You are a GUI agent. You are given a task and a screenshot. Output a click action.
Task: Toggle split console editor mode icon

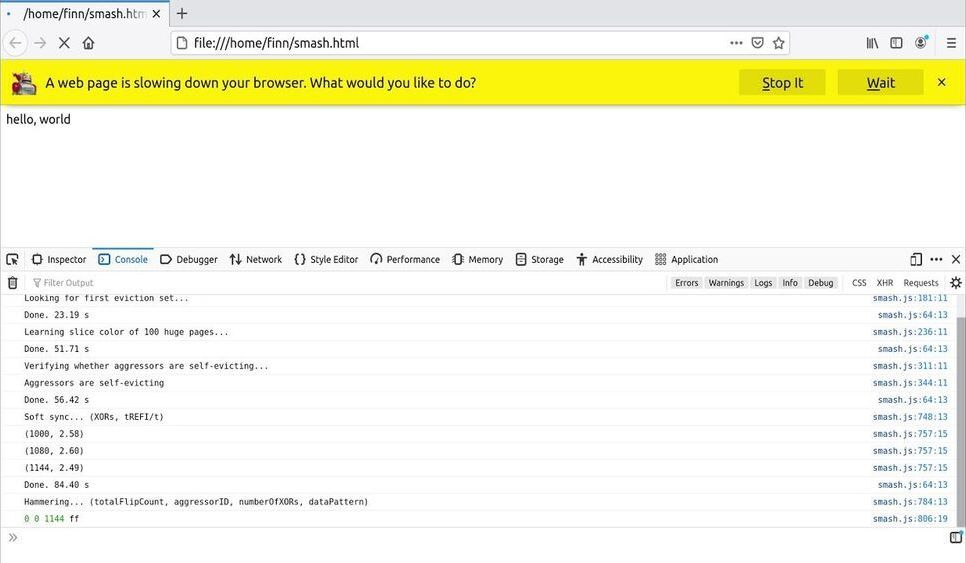pyautogui.click(x=955, y=538)
